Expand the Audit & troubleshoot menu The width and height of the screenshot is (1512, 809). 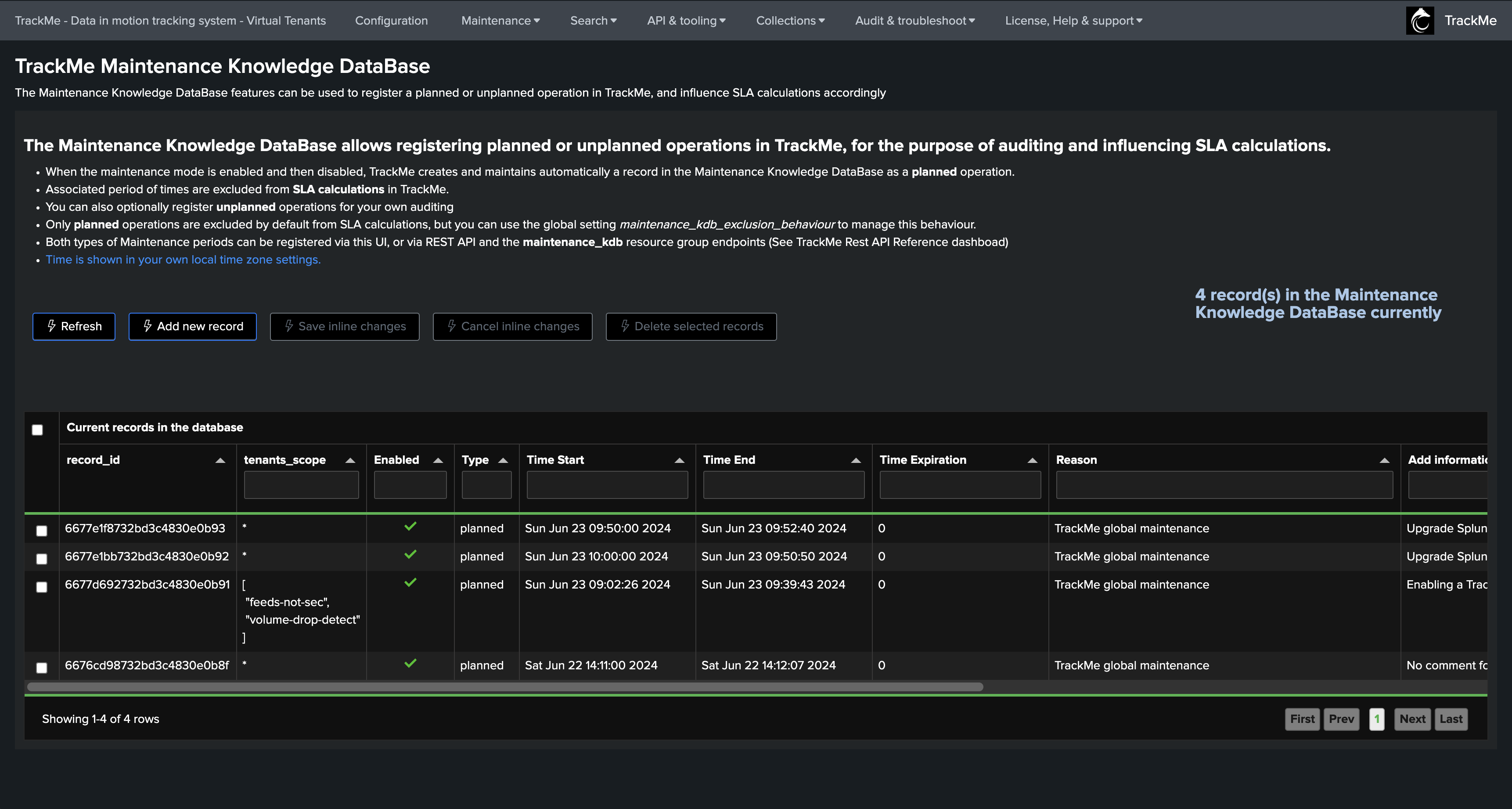(x=914, y=21)
